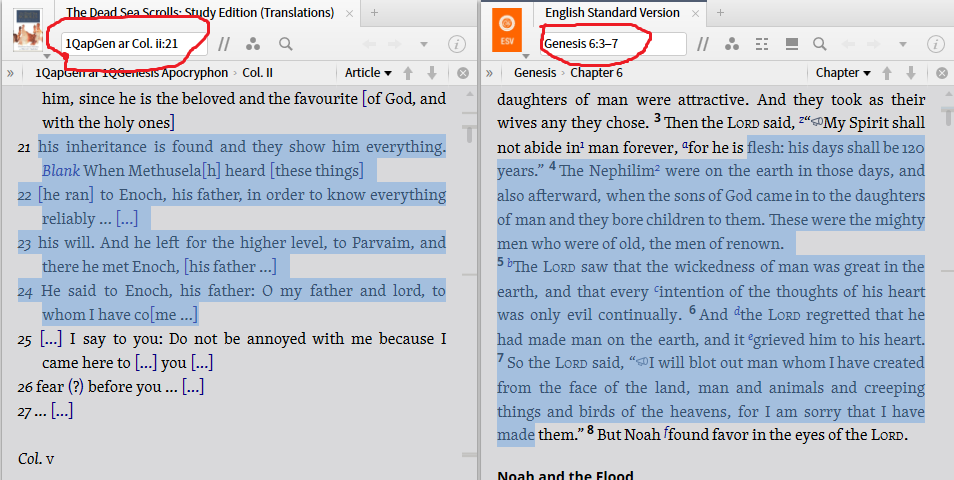This screenshot has height=480, width=954.
Task: Open history dropdown in Dead Sea Scrolls panel
Action: [424, 44]
